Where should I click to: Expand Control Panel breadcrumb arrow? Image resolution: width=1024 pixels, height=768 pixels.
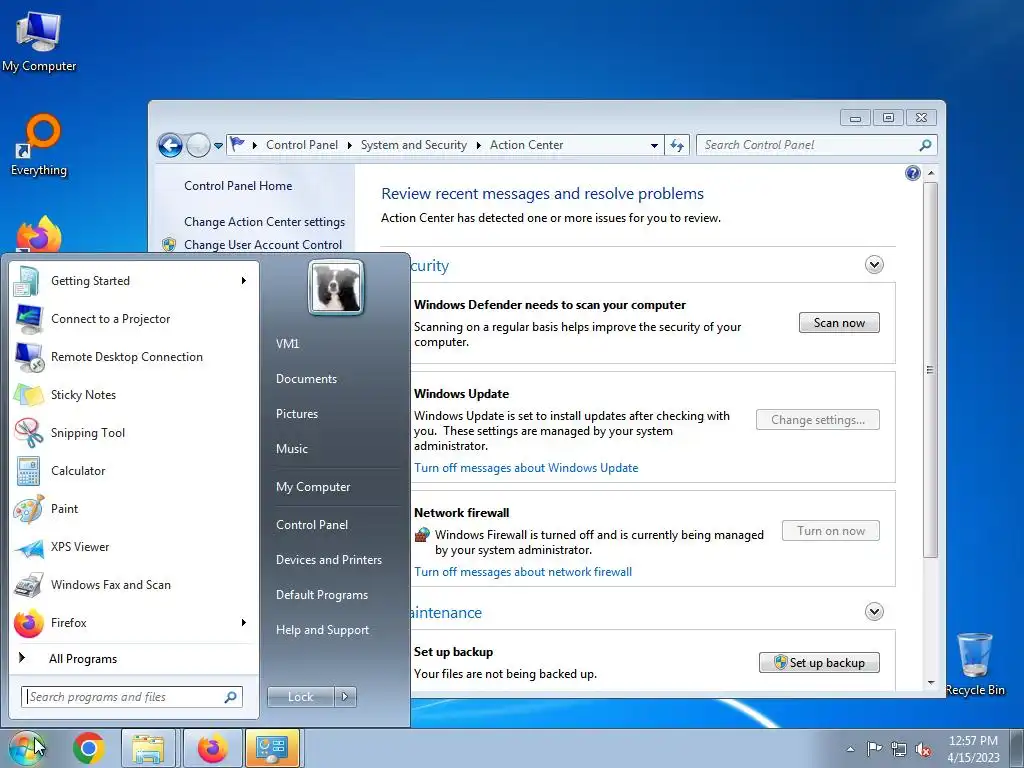349,145
